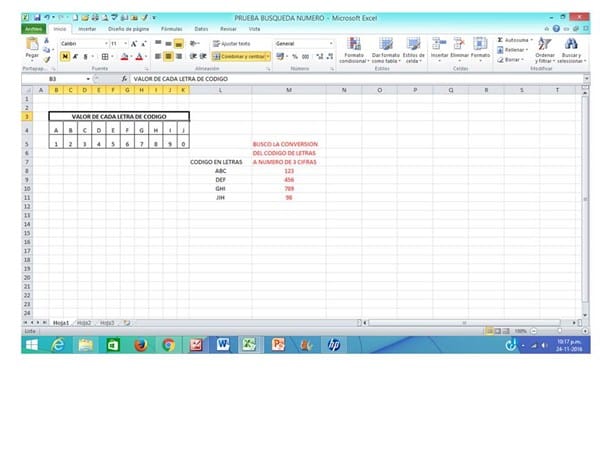The image size is (600, 450).
Task: Switch to Diseño de página tab
Action: [x=128, y=29]
